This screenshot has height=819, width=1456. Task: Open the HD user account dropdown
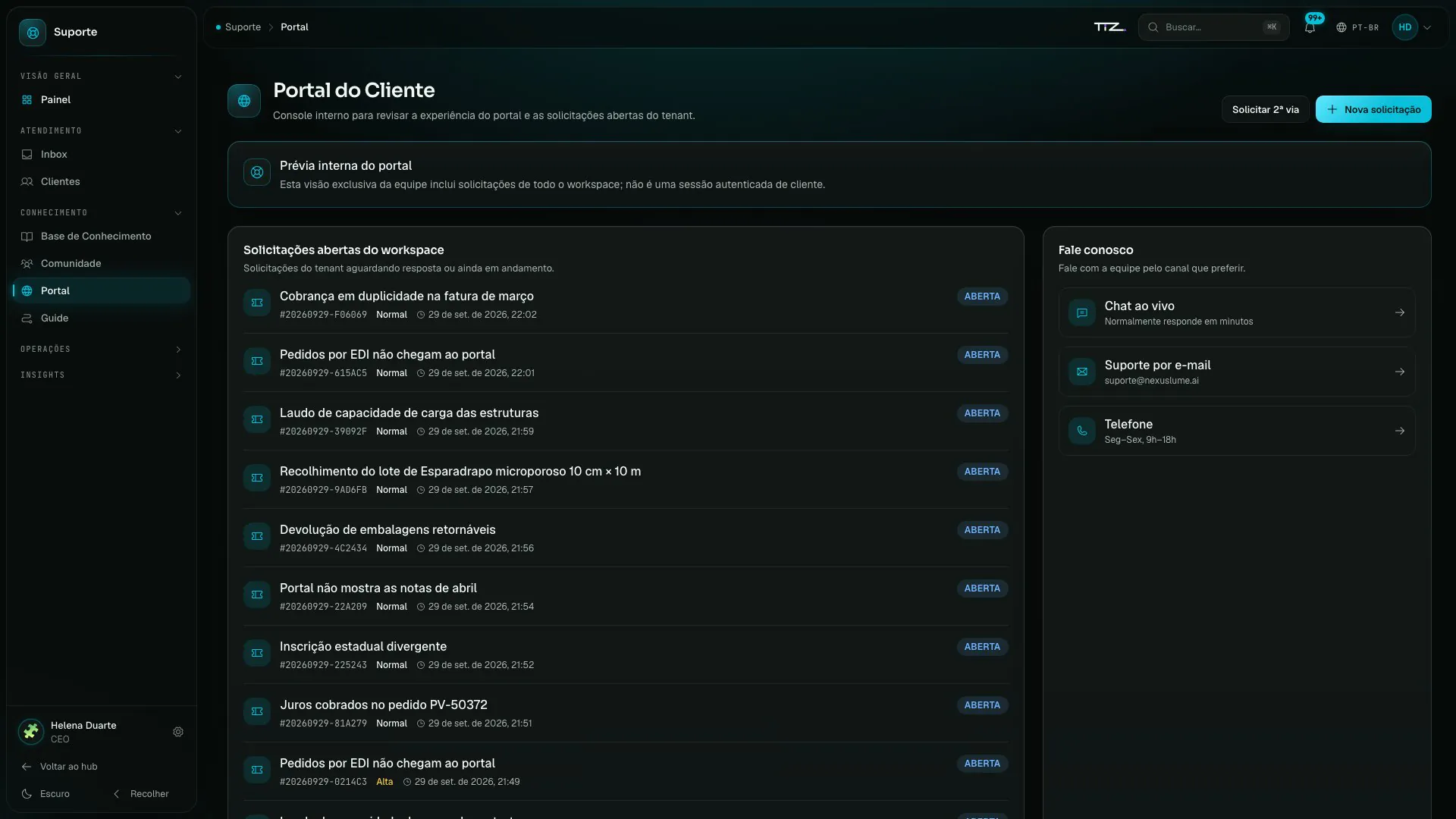1413,27
